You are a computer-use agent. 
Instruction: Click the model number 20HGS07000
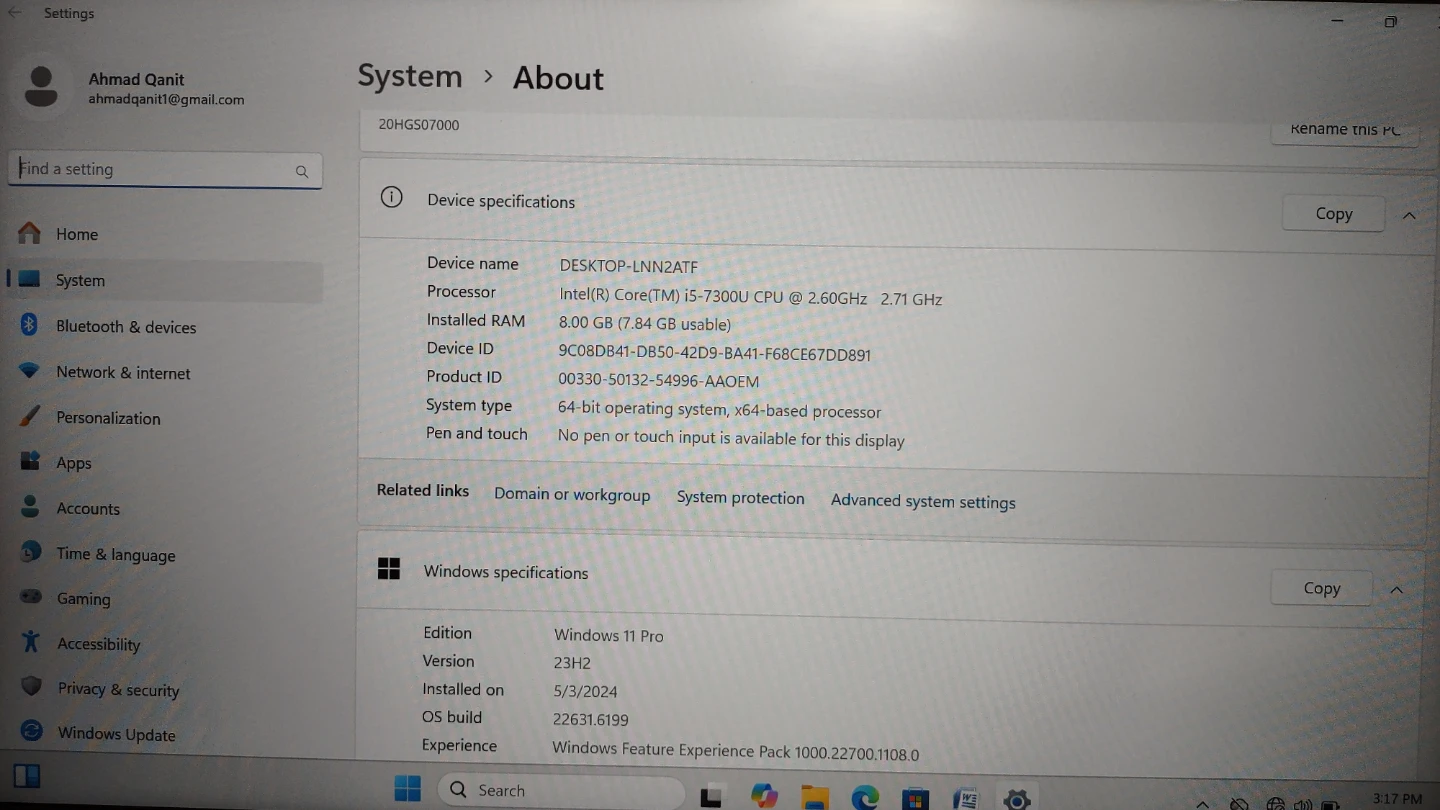[419, 125]
